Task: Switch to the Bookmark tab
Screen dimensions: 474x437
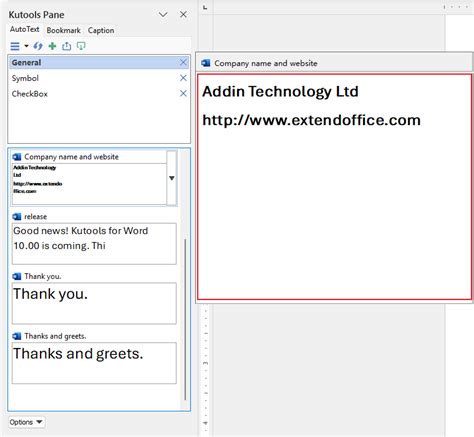Action: tap(63, 30)
